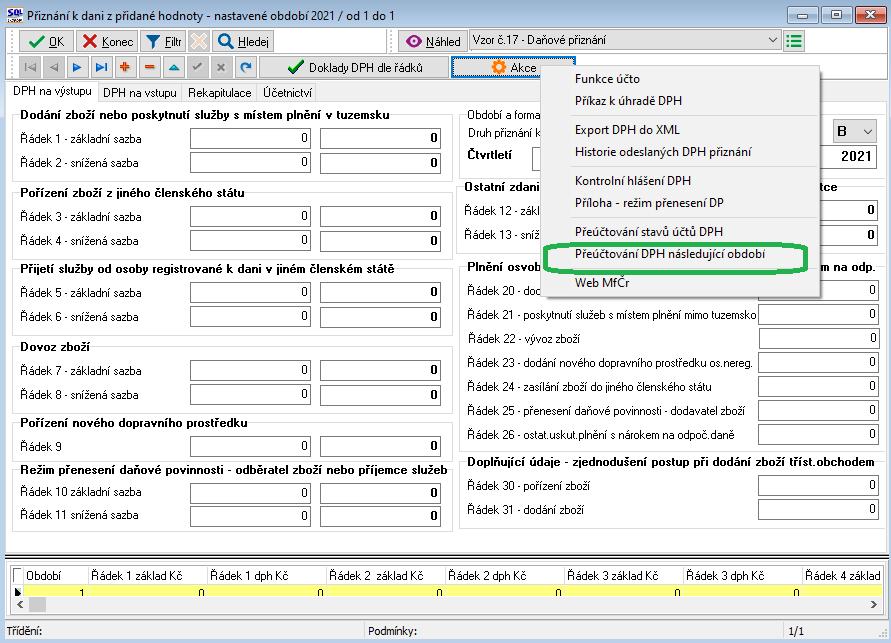
Task: Click Řádek 3 základní sazba base field
Action: click(250, 216)
